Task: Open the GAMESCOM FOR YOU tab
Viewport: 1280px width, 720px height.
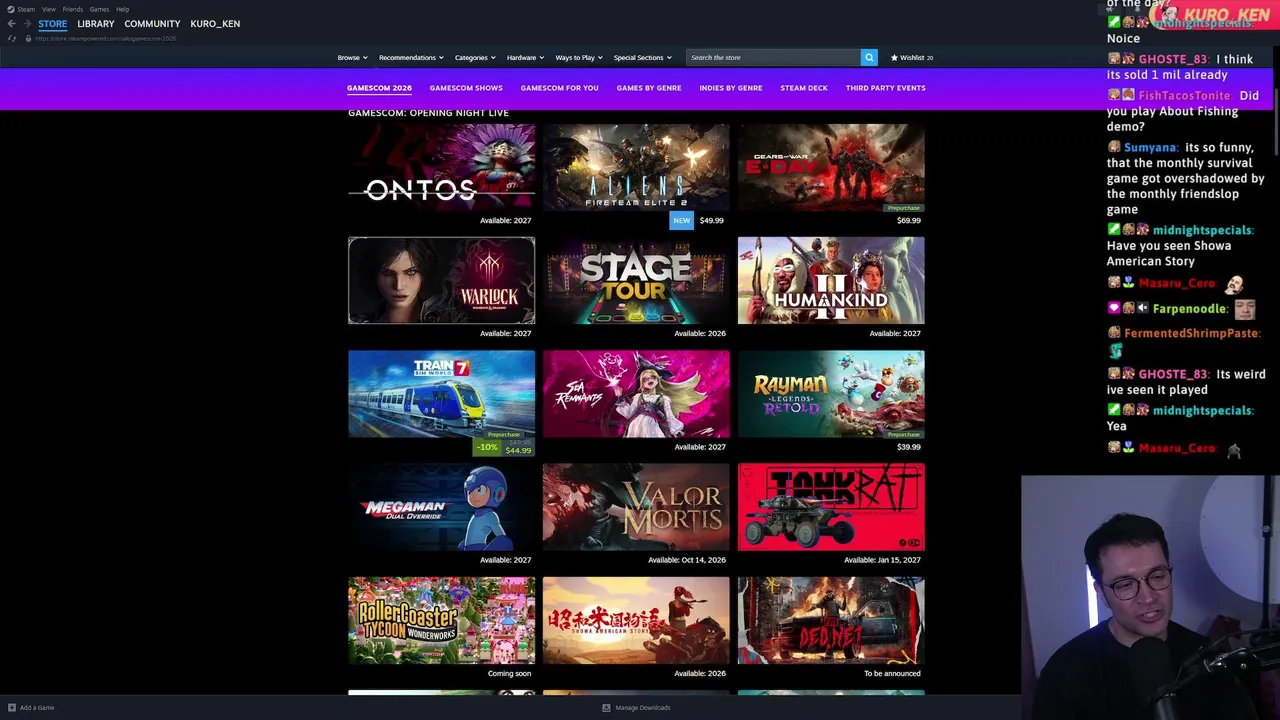Action: (x=559, y=88)
